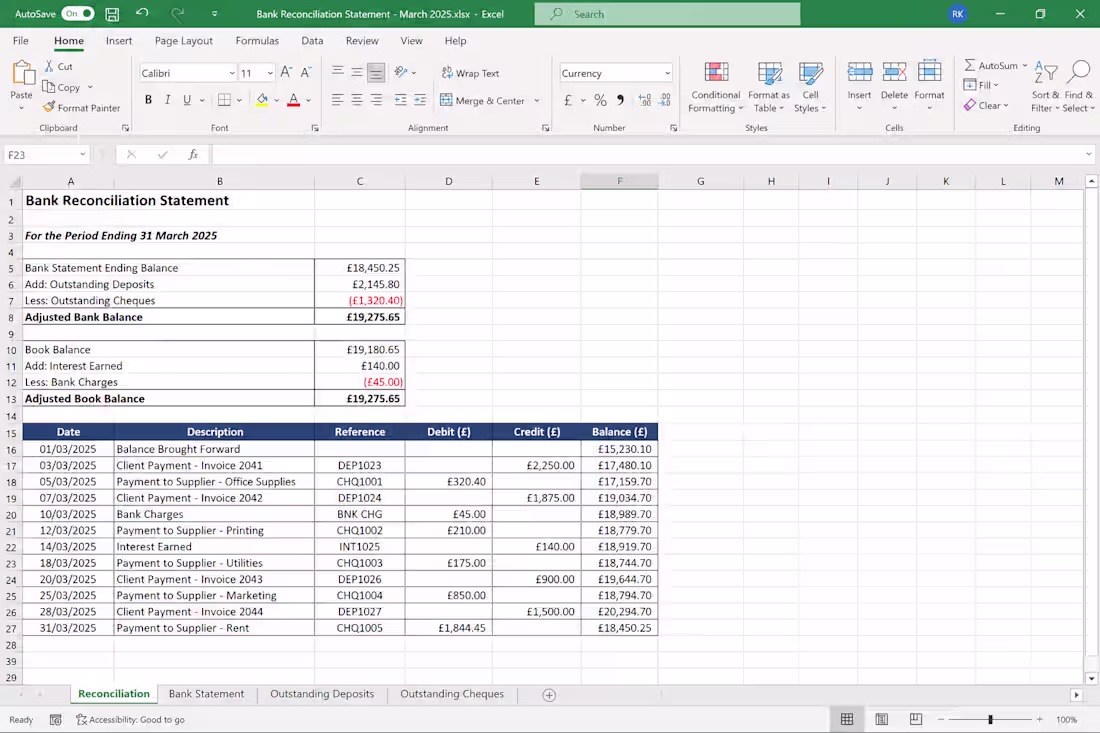Expand the Merge & Center dropdown arrow
1100x733 pixels.
pos(537,100)
